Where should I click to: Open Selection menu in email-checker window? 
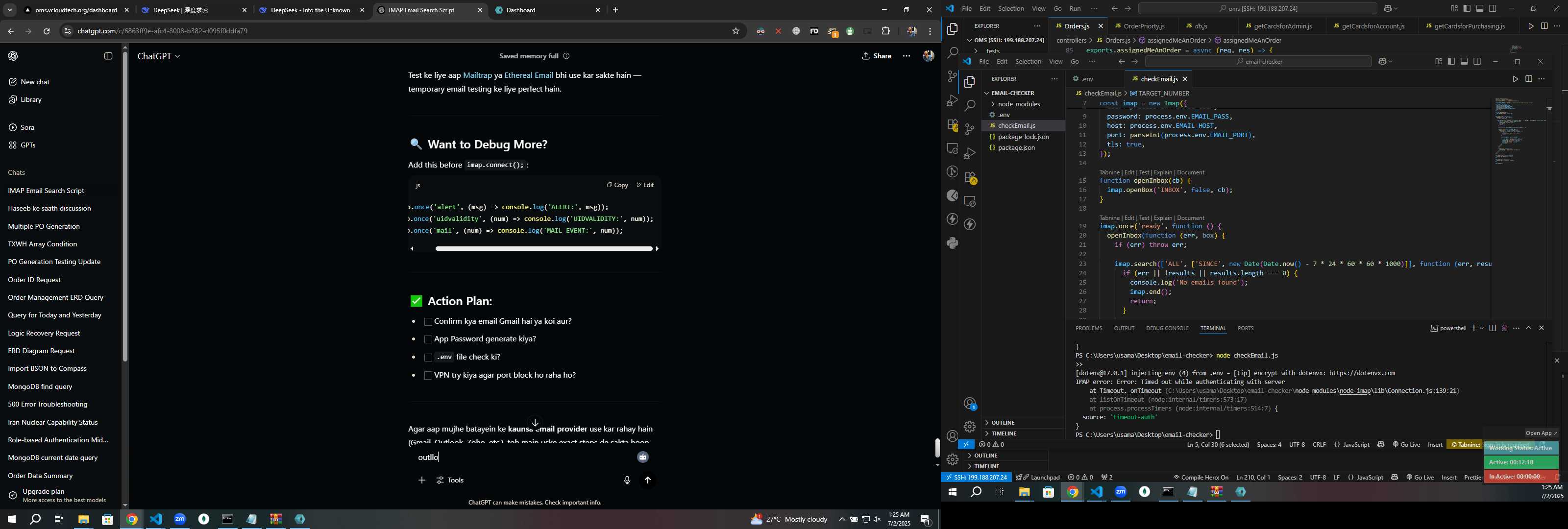point(1028,62)
